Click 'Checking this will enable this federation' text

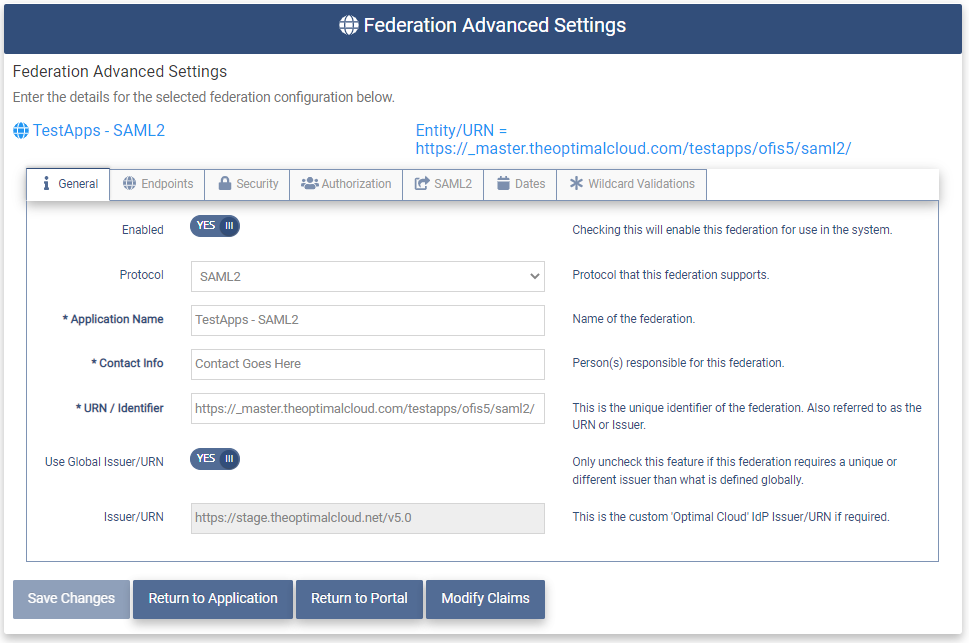pyautogui.click(x=732, y=230)
